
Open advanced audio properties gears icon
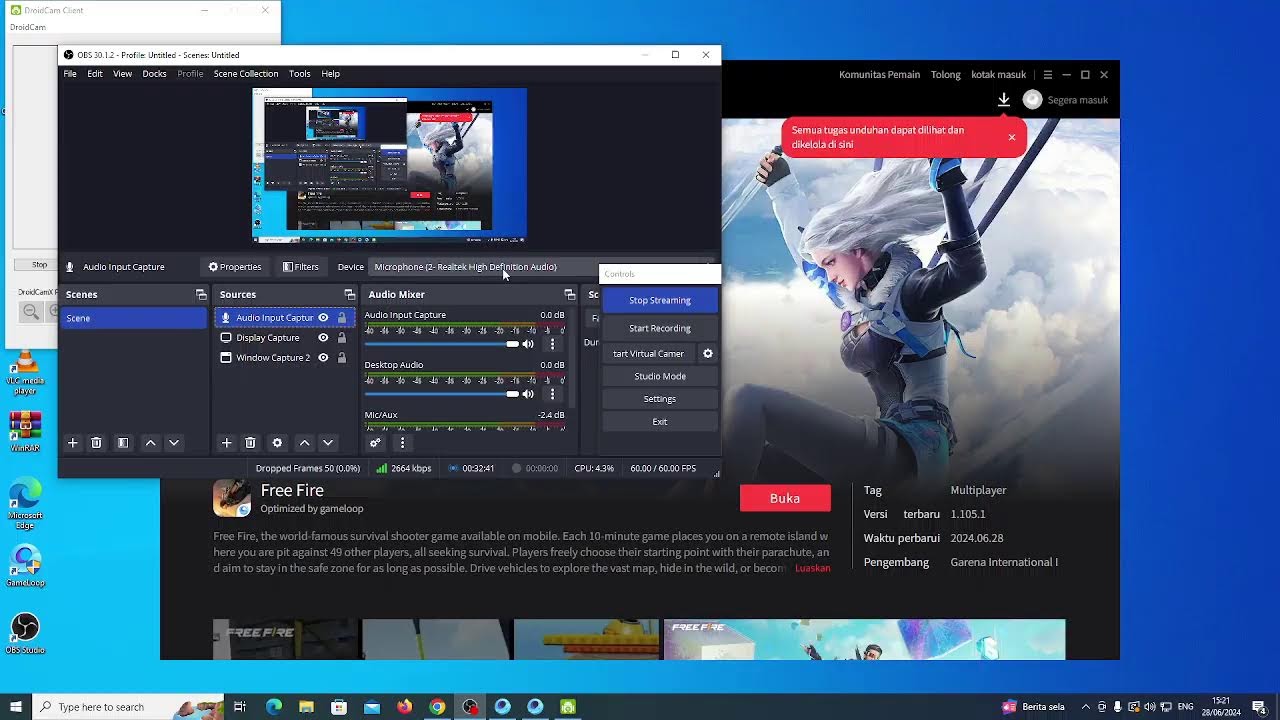[375, 443]
